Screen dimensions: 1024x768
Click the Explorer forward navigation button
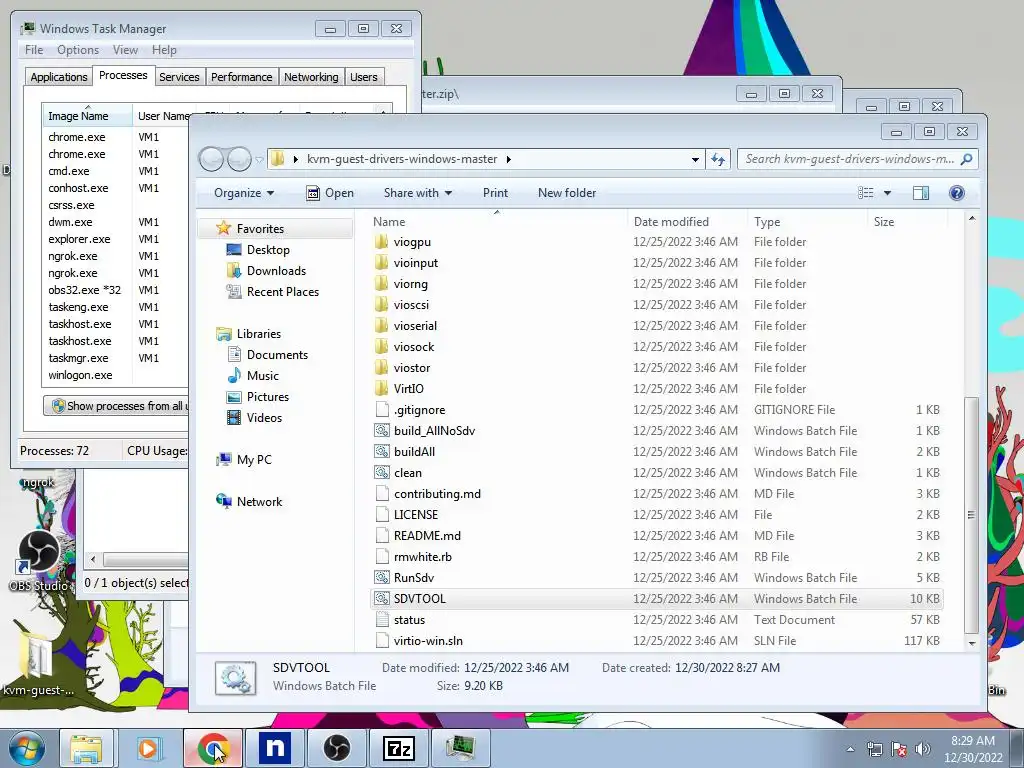[x=239, y=159]
